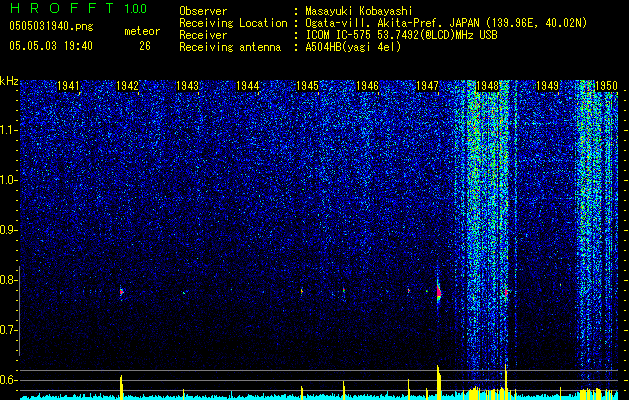Click the 'Receiver' field label
Viewport: 629px width, 400px height.
tap(203, 35)
